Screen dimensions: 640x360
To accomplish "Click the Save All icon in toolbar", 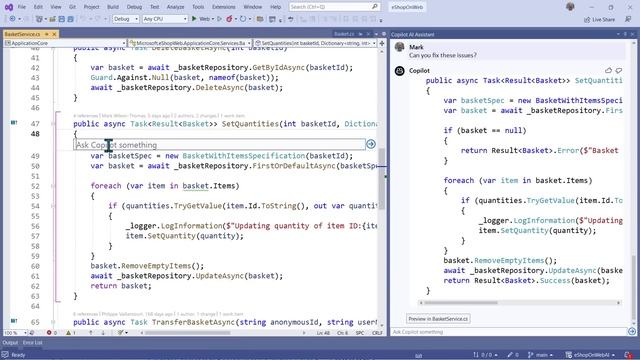I will pos(70,19).
